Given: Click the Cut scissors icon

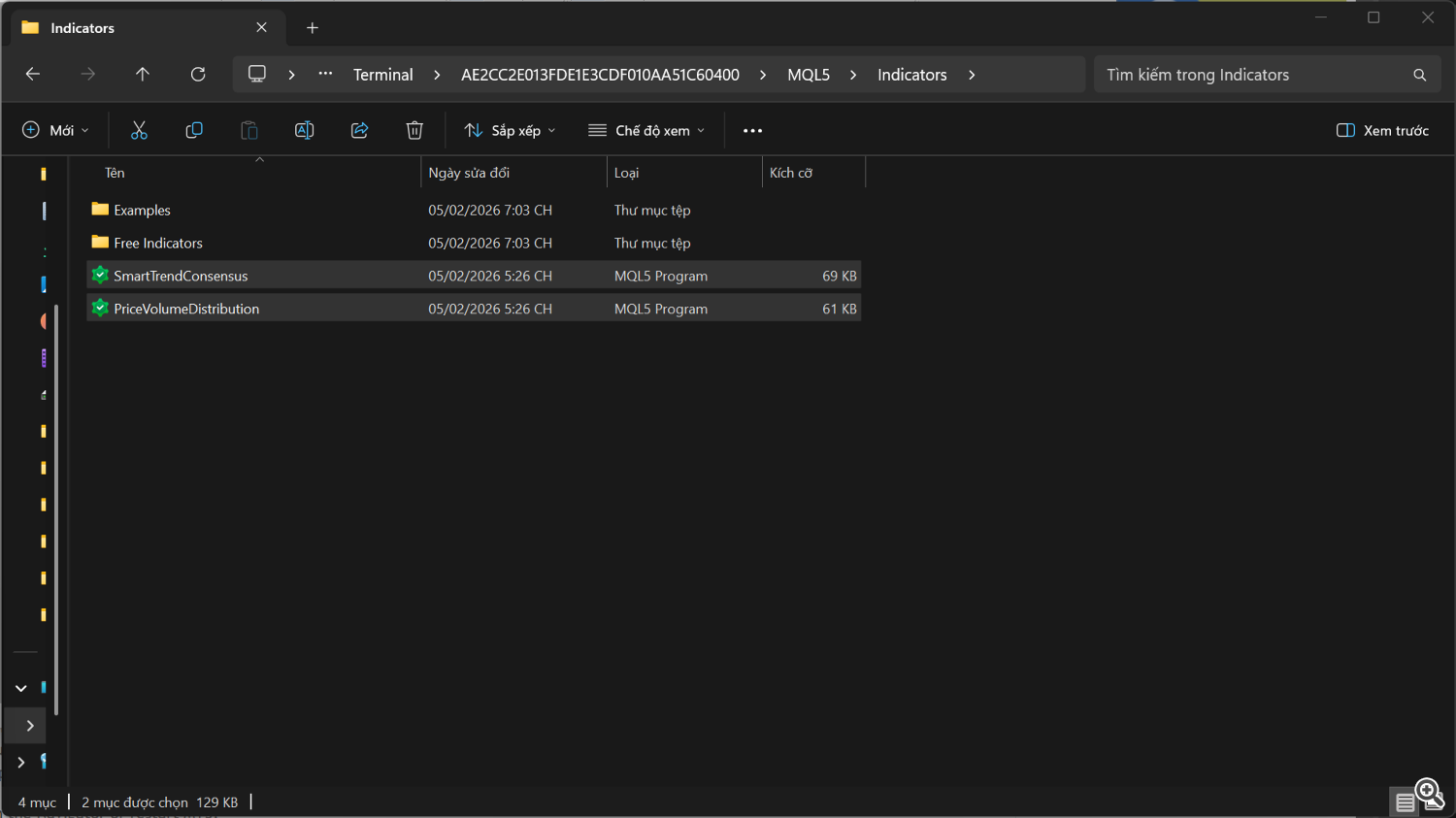Looking at the screenshot, I should pos(139,130).
